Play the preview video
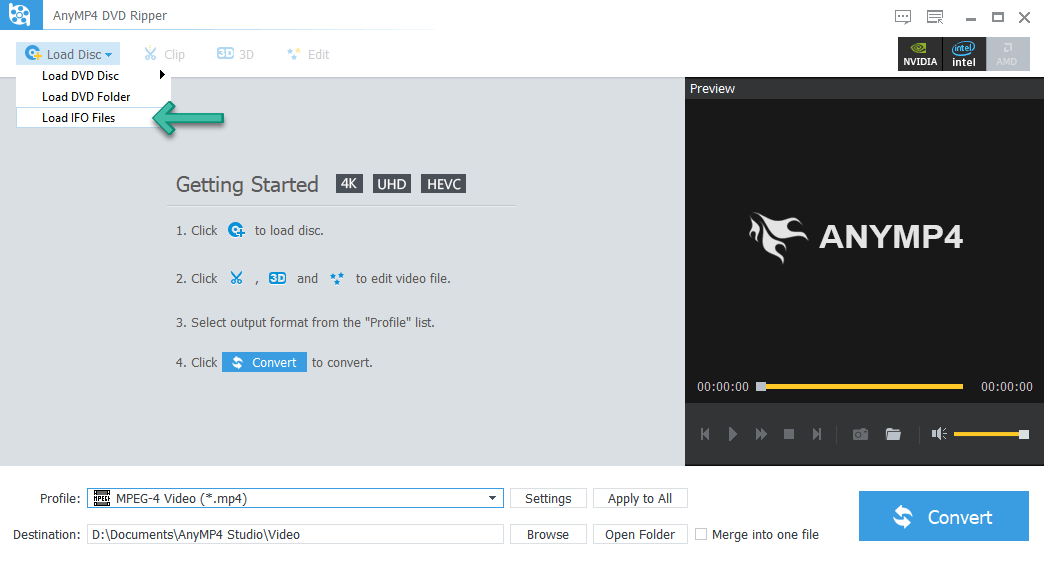Image resolution: width=1044 pixels, height=562 pixels. click(732, 434)
